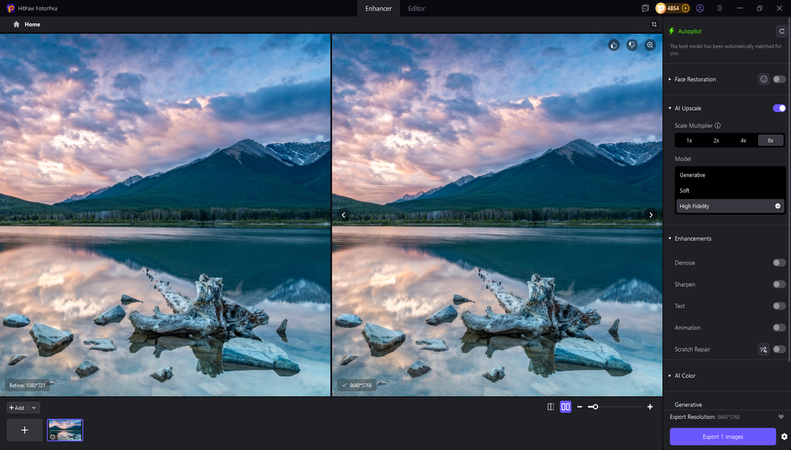Click the HitPaw FotorPea app logo
The width and height of the screenshot is (791, 450).
pos(11,8)
